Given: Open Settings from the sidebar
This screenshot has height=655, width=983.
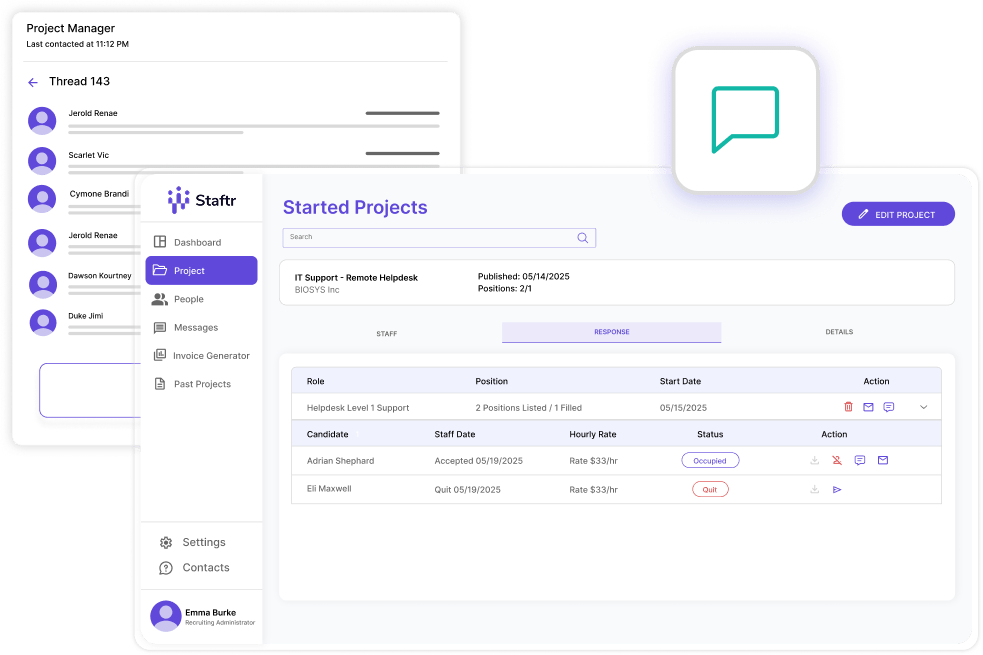Looking at the screenshot, I should pos(203,542).
